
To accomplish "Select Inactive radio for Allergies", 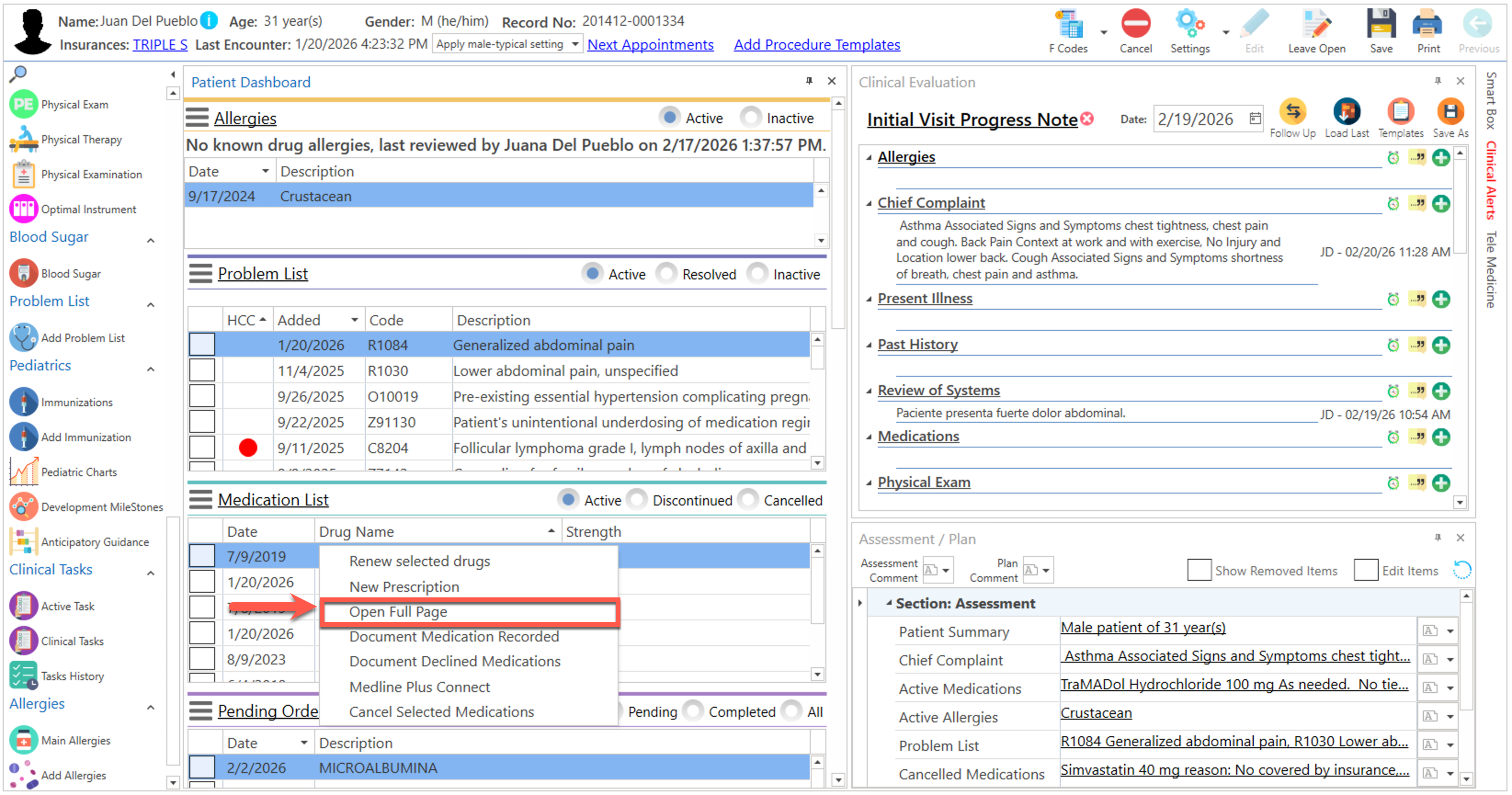I will tap(751, 118).
